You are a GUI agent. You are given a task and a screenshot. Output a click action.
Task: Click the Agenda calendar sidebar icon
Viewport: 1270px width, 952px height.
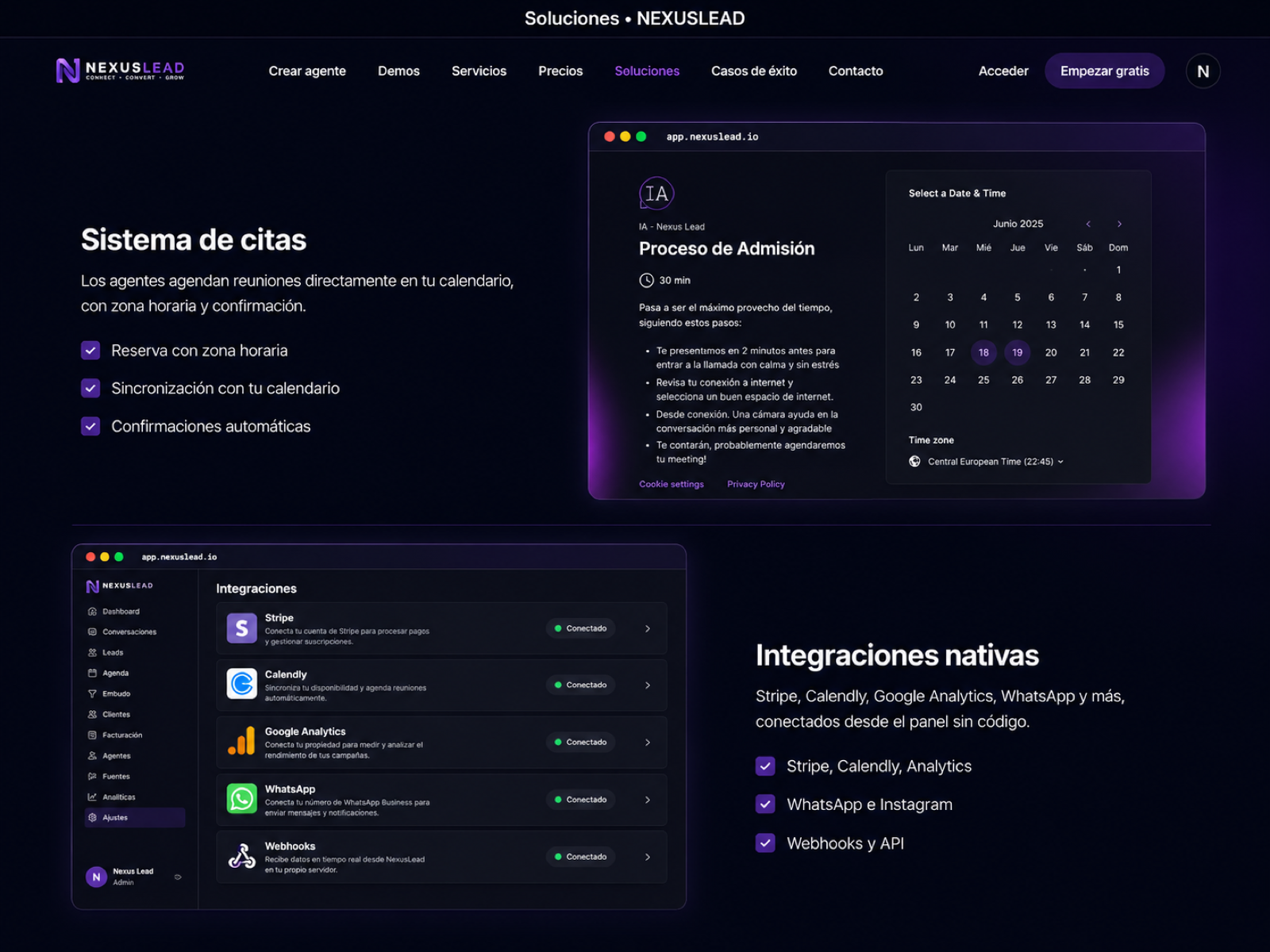[x=92, y=674]
